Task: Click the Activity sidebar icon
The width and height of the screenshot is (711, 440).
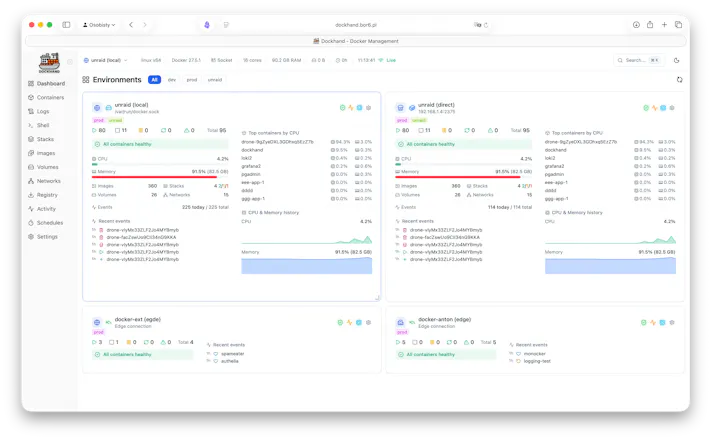Action: tap(31, 209)
